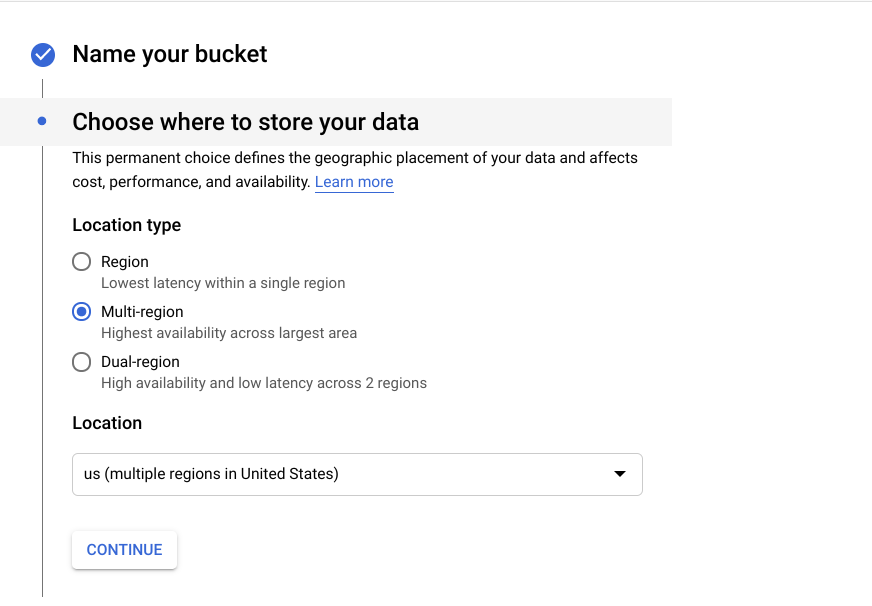This screenshot has width=872, height=606.
Task: Click the blue dot beside current step
Action: (x=42, y=120)
